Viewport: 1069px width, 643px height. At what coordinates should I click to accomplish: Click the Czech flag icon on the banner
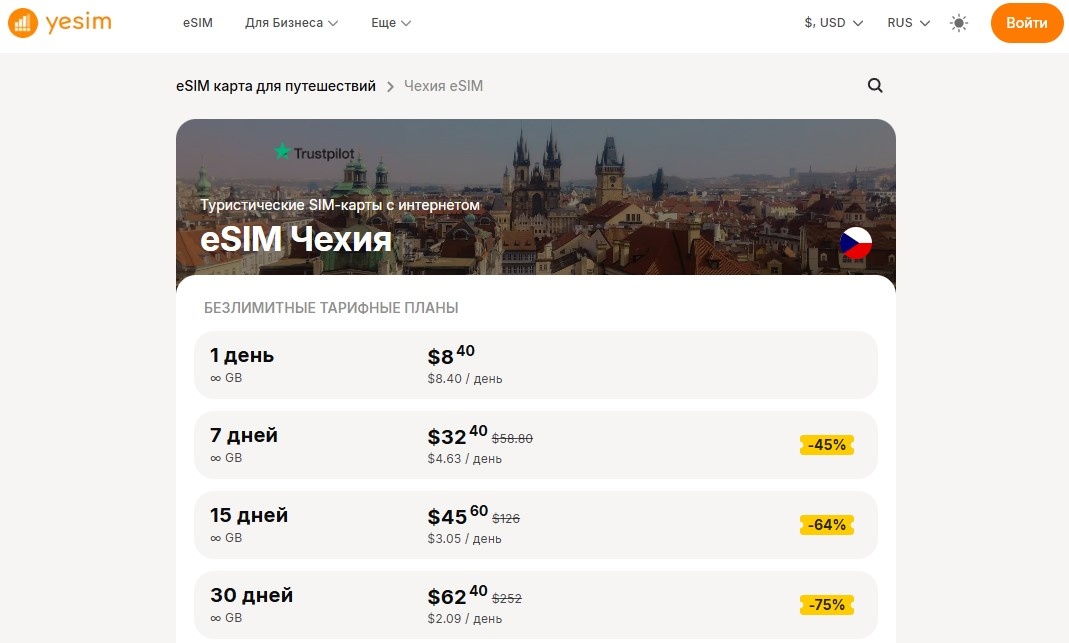point(855,243)
